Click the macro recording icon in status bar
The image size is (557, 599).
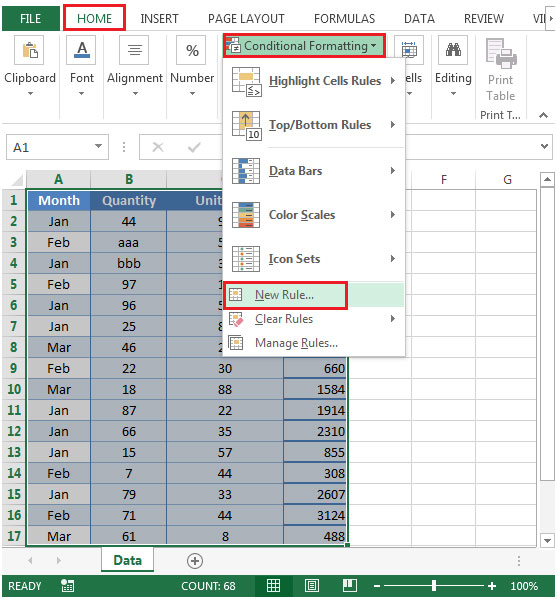coord(68,586)
